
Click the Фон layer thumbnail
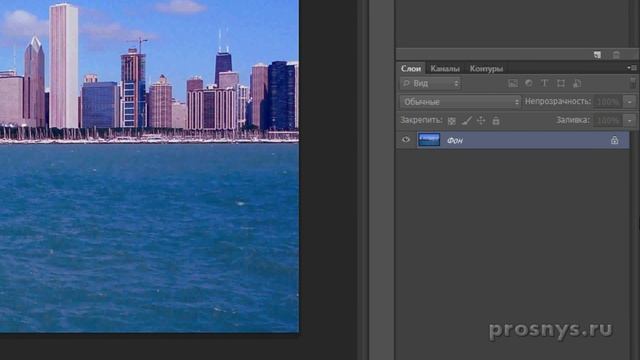click(429, 140)
